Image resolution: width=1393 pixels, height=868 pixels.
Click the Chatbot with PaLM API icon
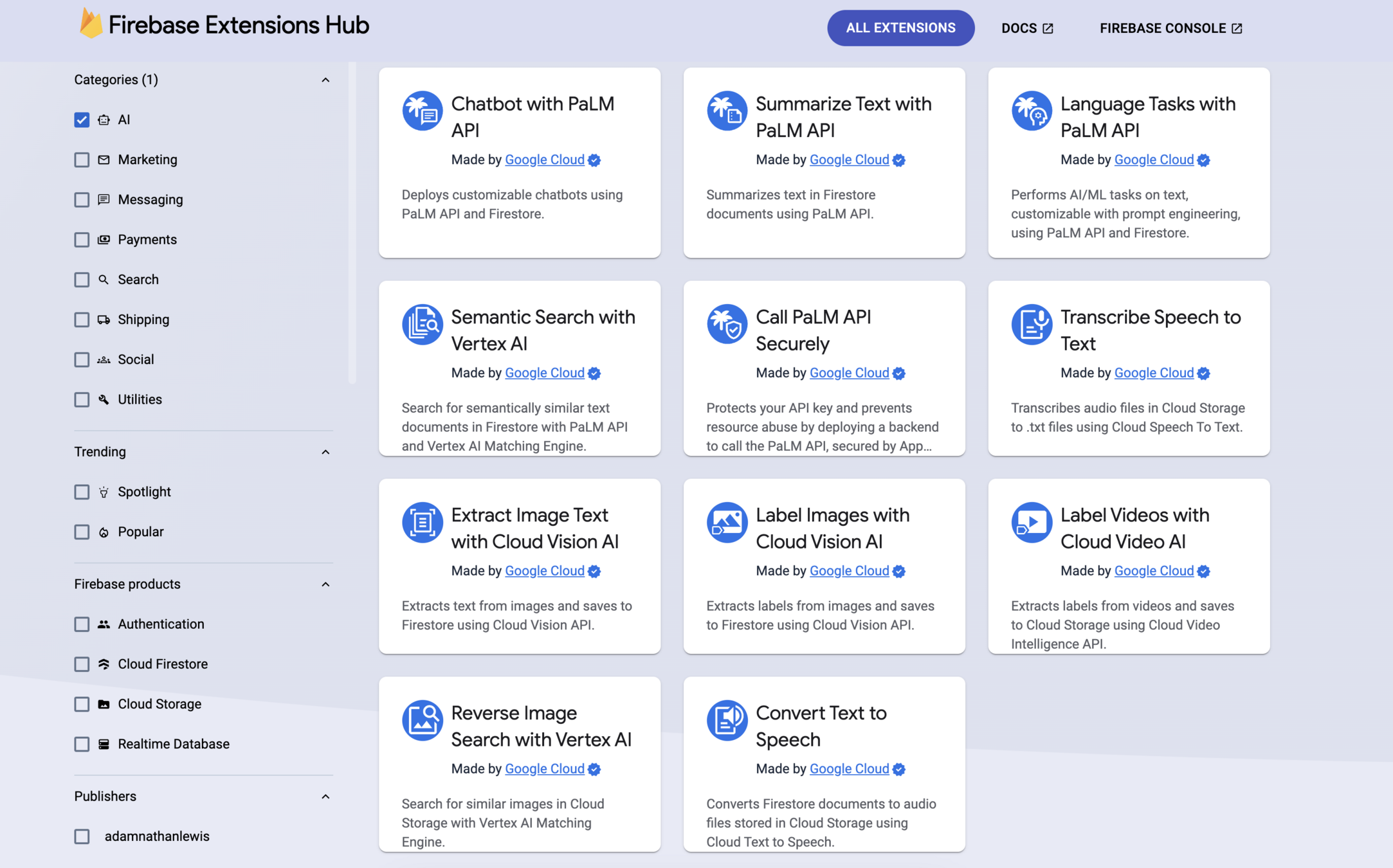click(x=422, y=111)
